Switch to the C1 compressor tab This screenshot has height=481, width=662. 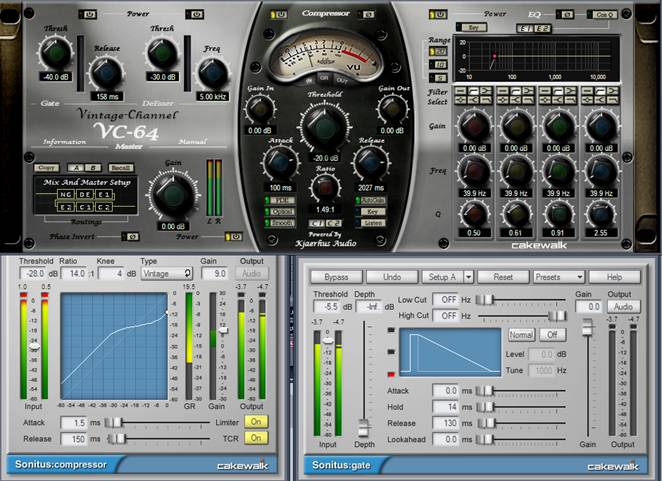click(x=316, y=223)
